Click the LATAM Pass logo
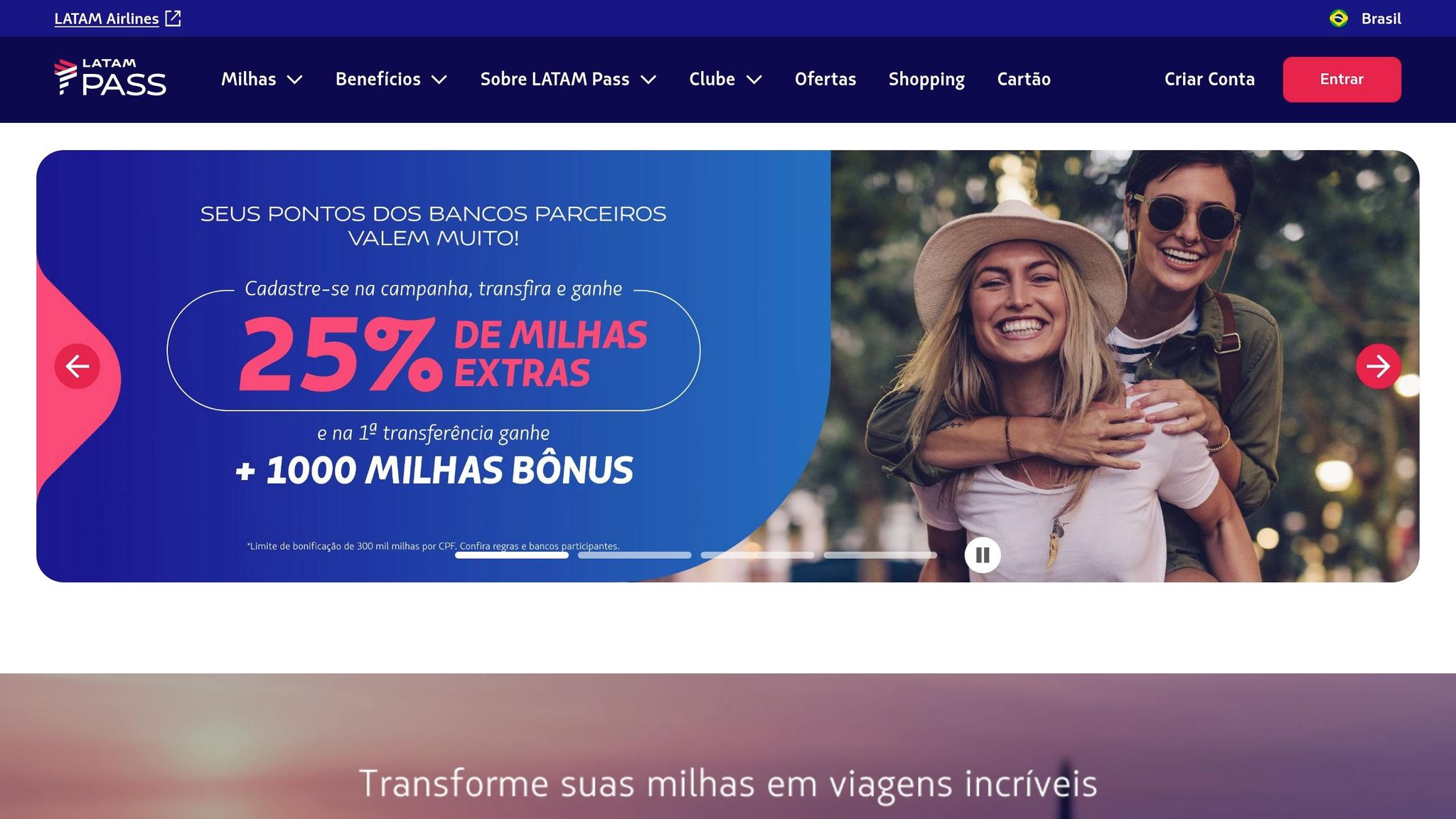Image resolution: width=1456 pixels, height=819 pixels. coord(110,77)
